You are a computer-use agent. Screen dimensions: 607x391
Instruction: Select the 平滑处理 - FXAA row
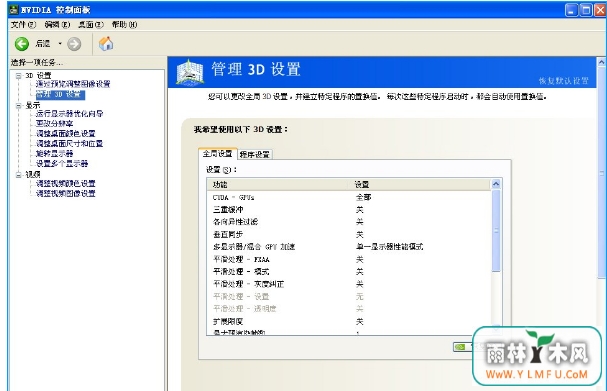349,259
